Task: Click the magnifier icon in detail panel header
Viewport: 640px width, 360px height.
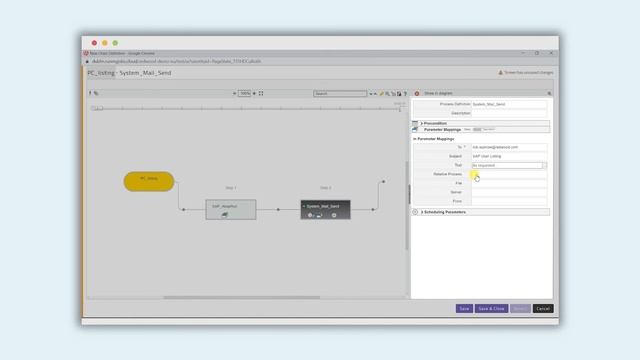Action: coord(549,93)
